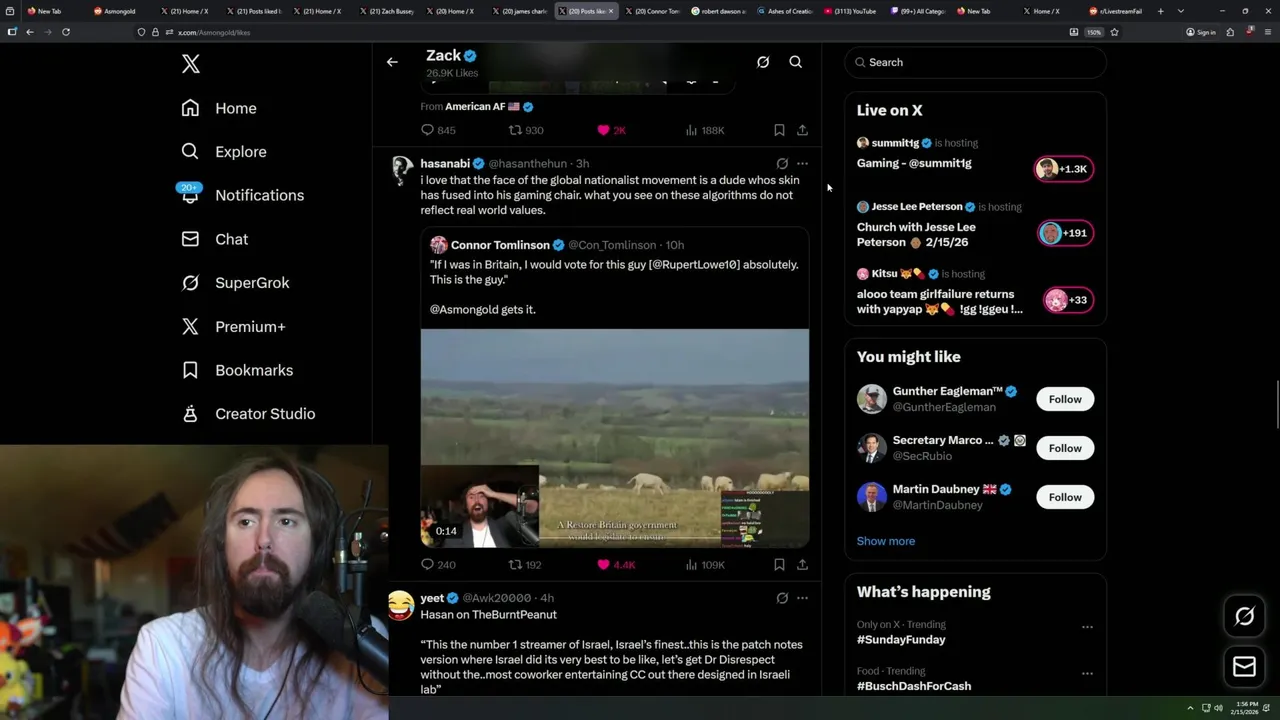Share the hasanabi post

[x=802, y=565]
